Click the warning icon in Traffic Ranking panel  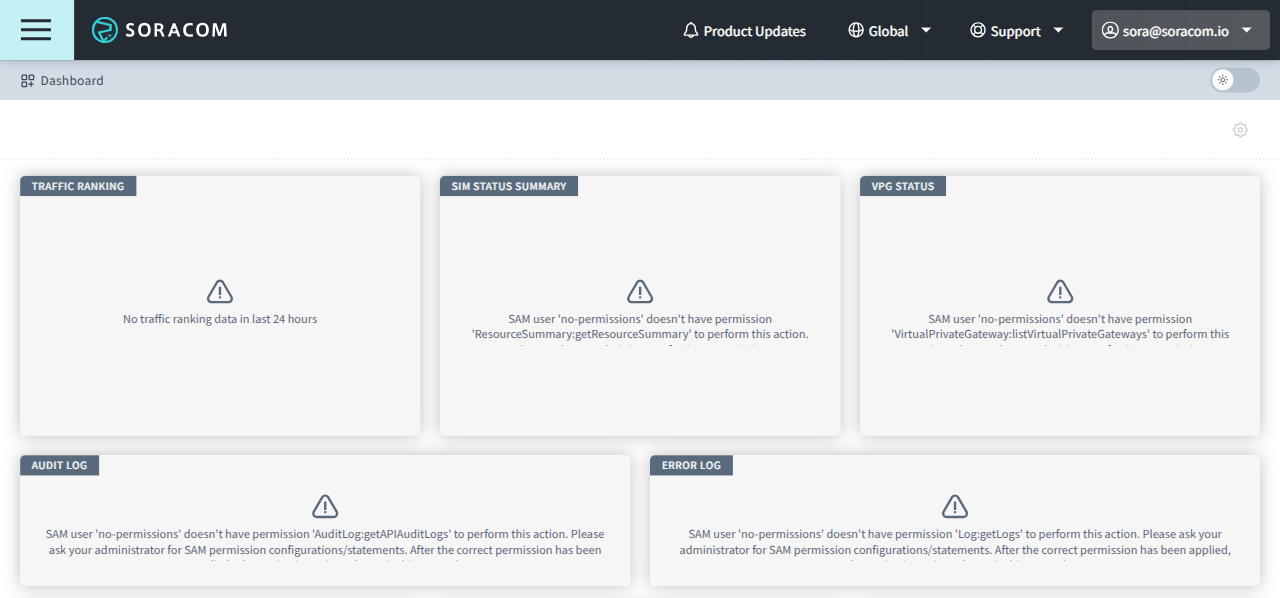pyautogui.click(x=219, y=291)
